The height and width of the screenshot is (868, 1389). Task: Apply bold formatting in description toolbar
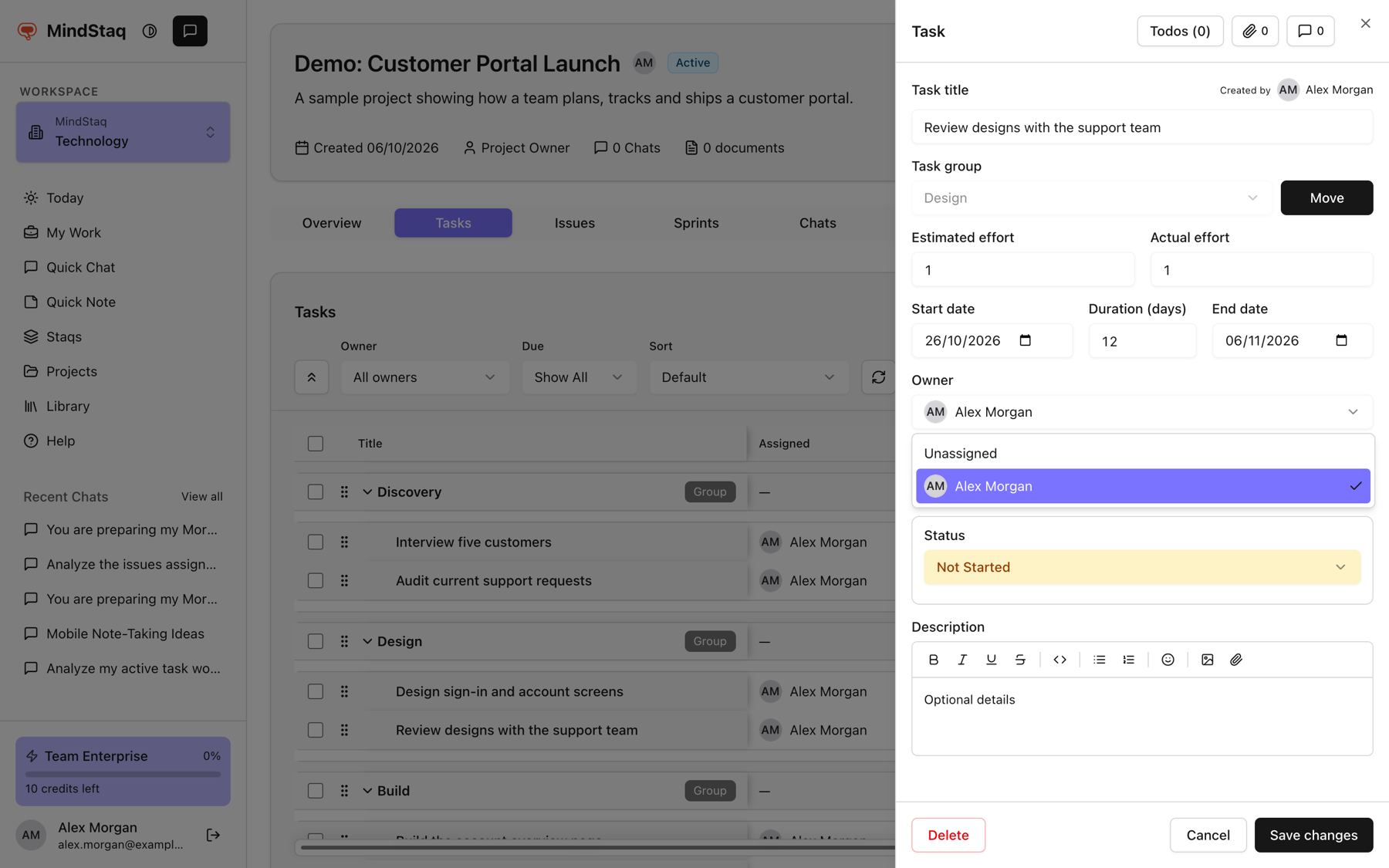pyautogui.click(x=933, y=660)
